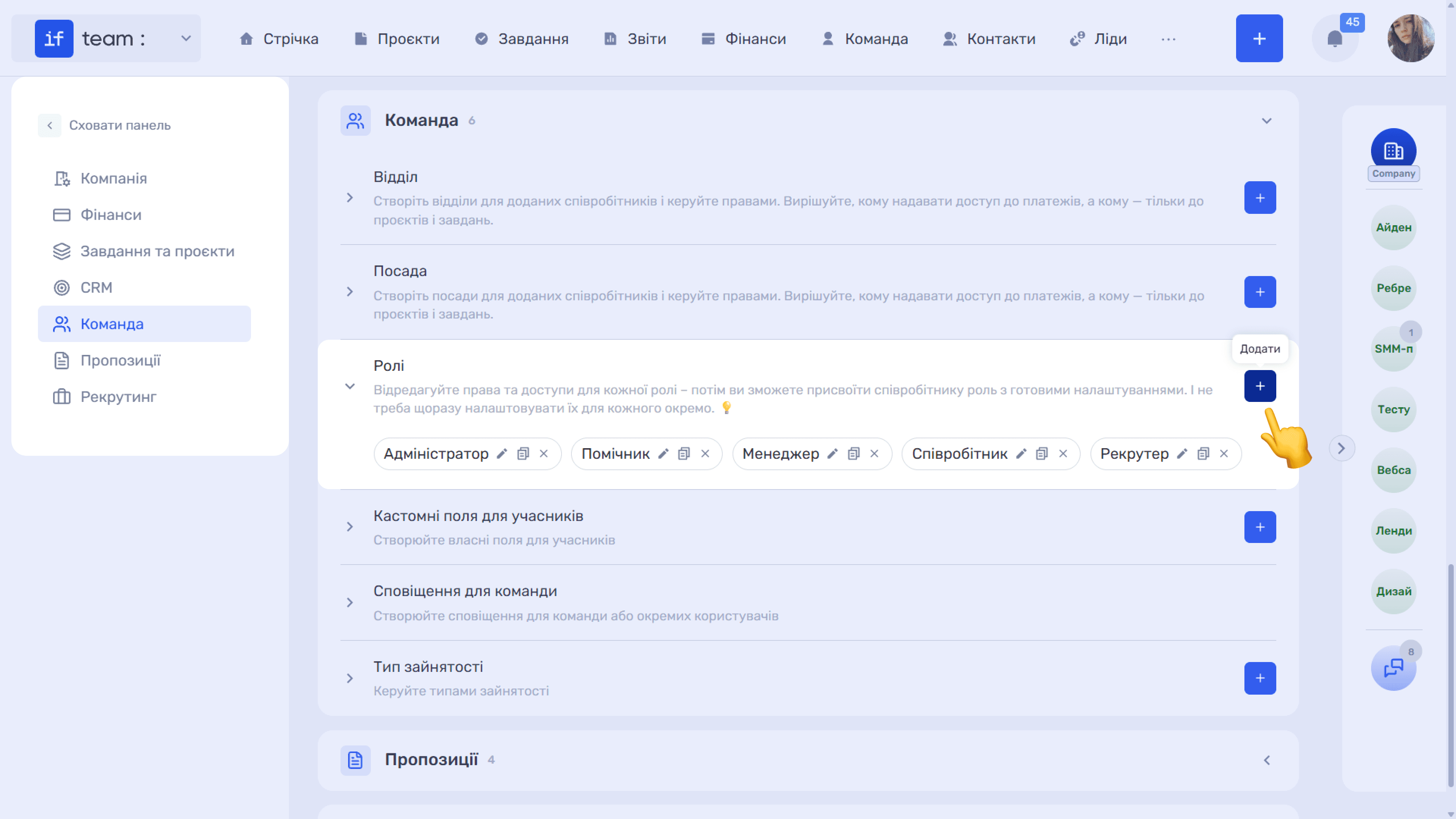1456x819 pixels.
Task: Add a new Відділ department
Action: (1260, 198)
